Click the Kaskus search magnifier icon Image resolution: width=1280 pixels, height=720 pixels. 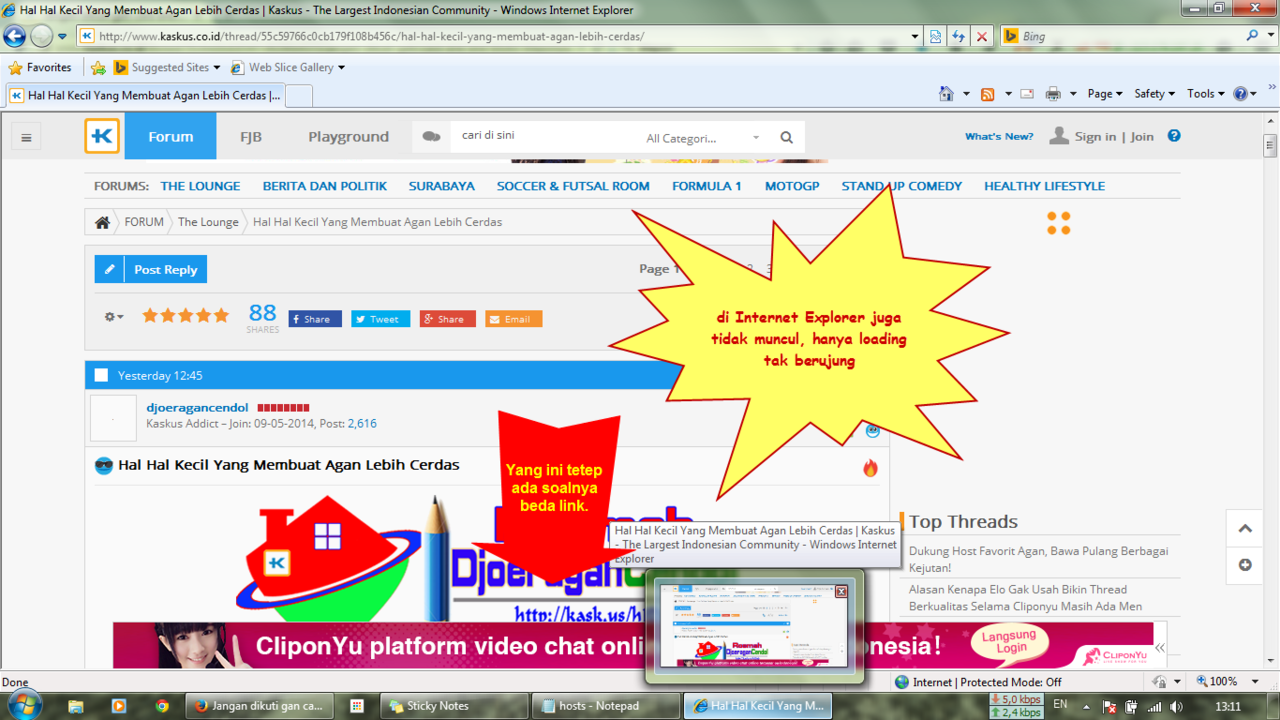tap(787, 138)
